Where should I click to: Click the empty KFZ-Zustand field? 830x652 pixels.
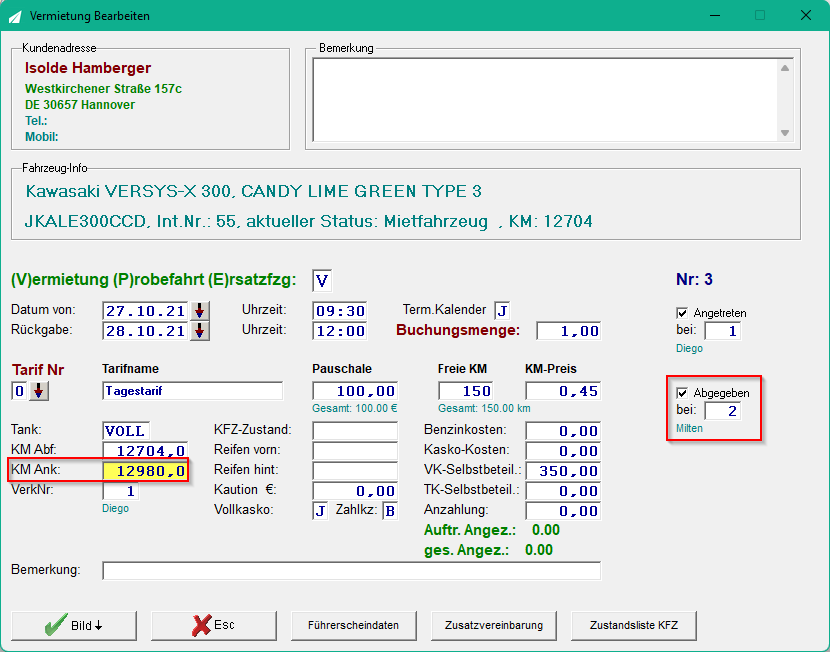tap(355, 430)
